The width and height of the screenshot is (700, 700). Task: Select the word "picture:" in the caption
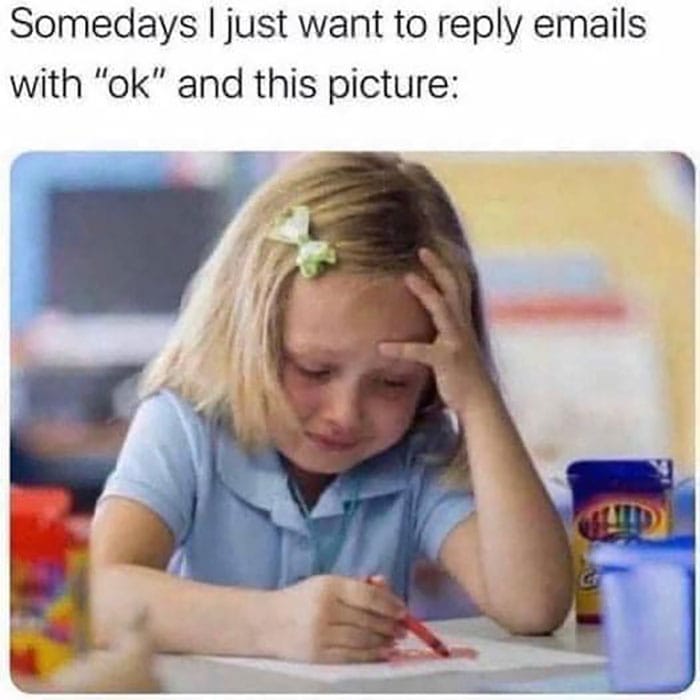click(x=393, y=87)
